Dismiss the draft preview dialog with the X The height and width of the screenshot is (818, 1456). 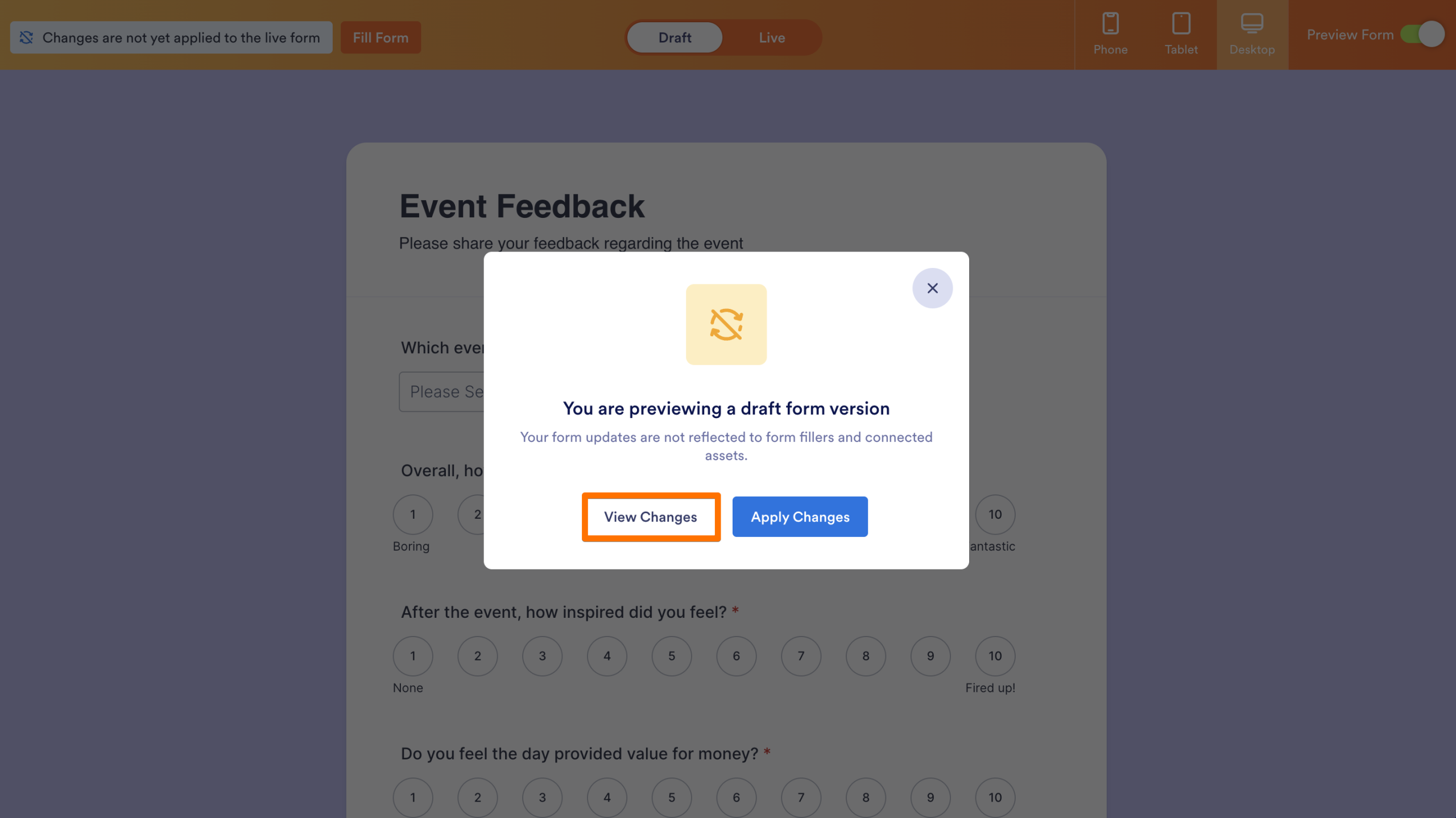click(932, 288)
